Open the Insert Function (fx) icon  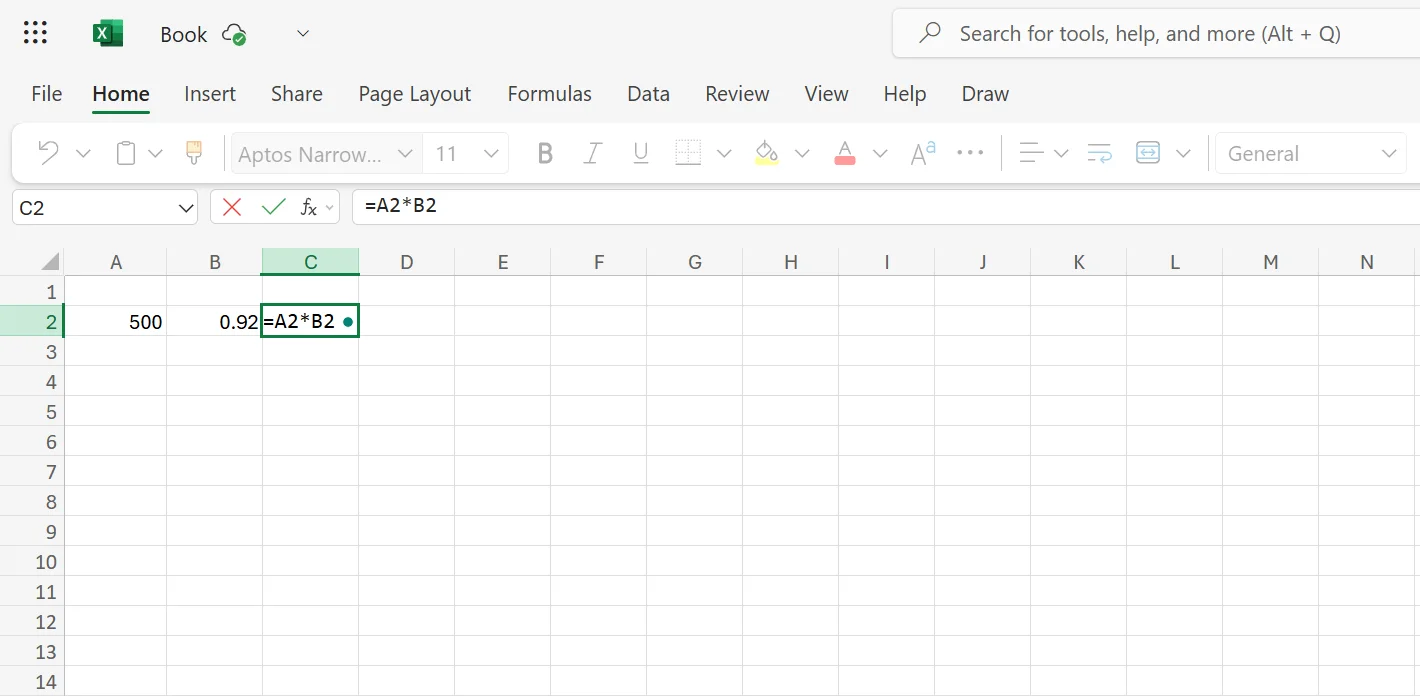(x=308, y=207)
